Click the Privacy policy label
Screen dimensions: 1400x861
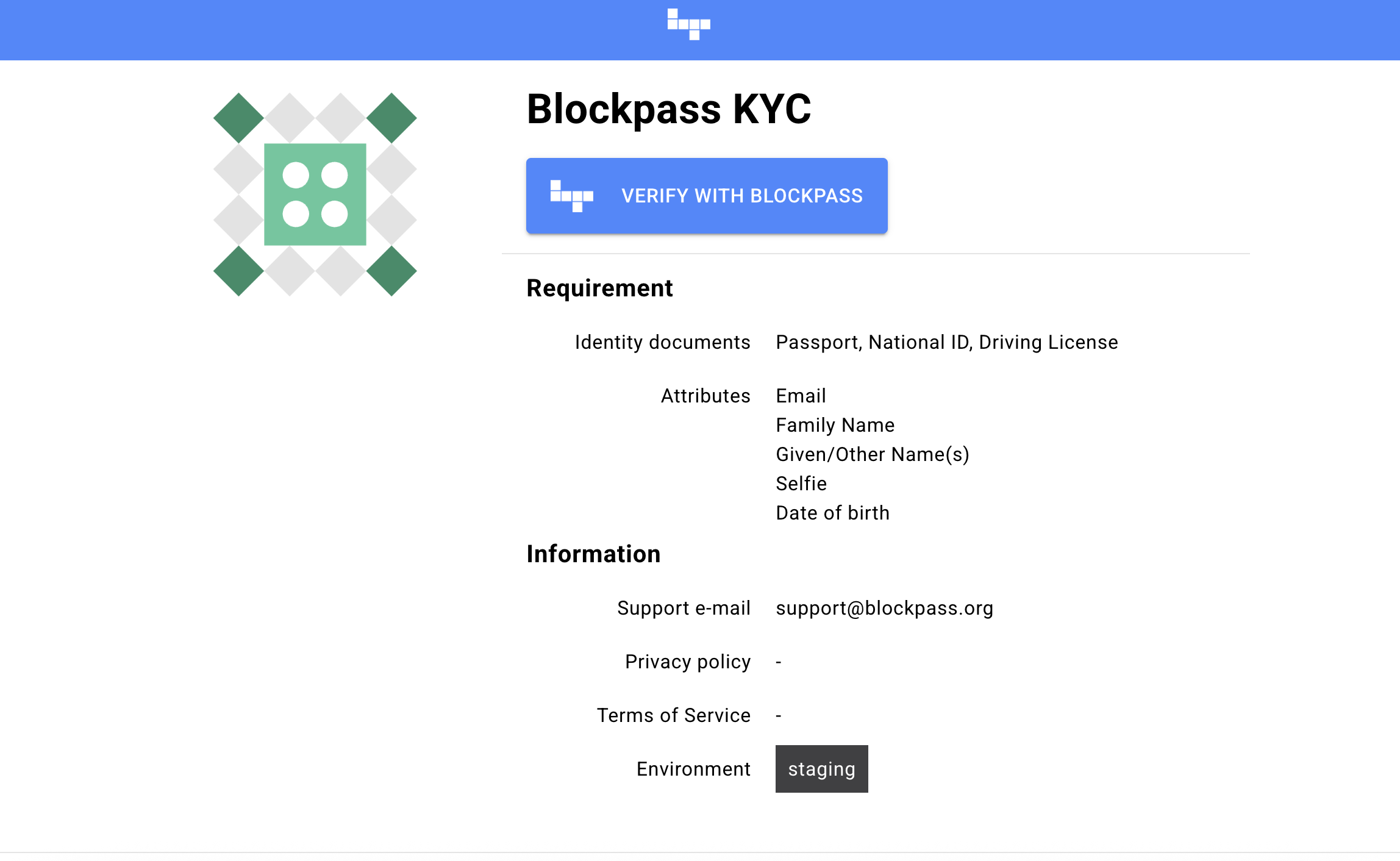tap(688, 662)
